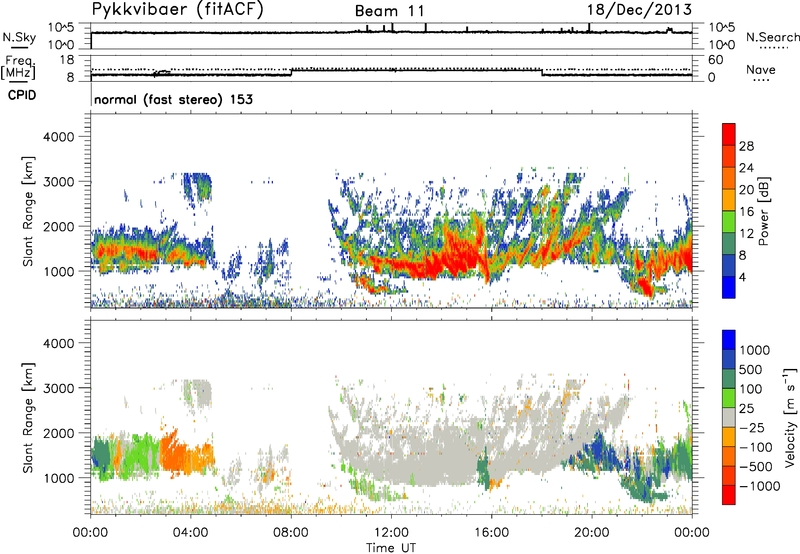Click the '28' tick on power colorbar

746,146
